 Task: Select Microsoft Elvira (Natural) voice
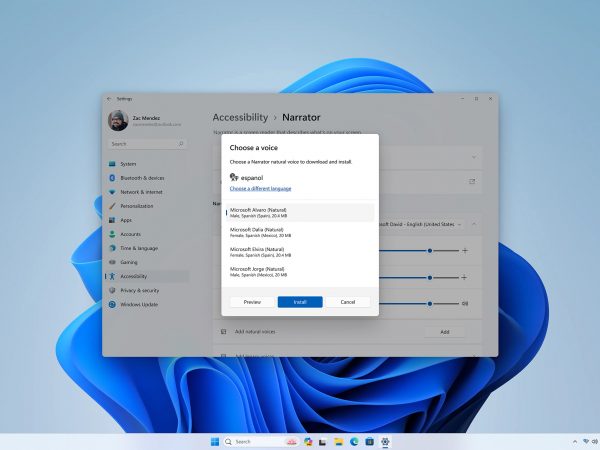click(300, 252)
